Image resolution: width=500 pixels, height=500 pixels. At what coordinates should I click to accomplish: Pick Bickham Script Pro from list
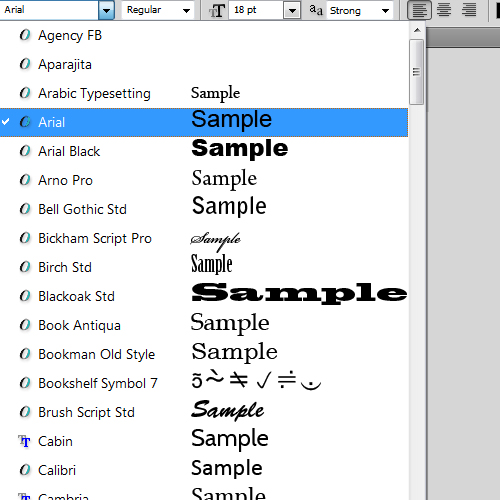[204, 238]
